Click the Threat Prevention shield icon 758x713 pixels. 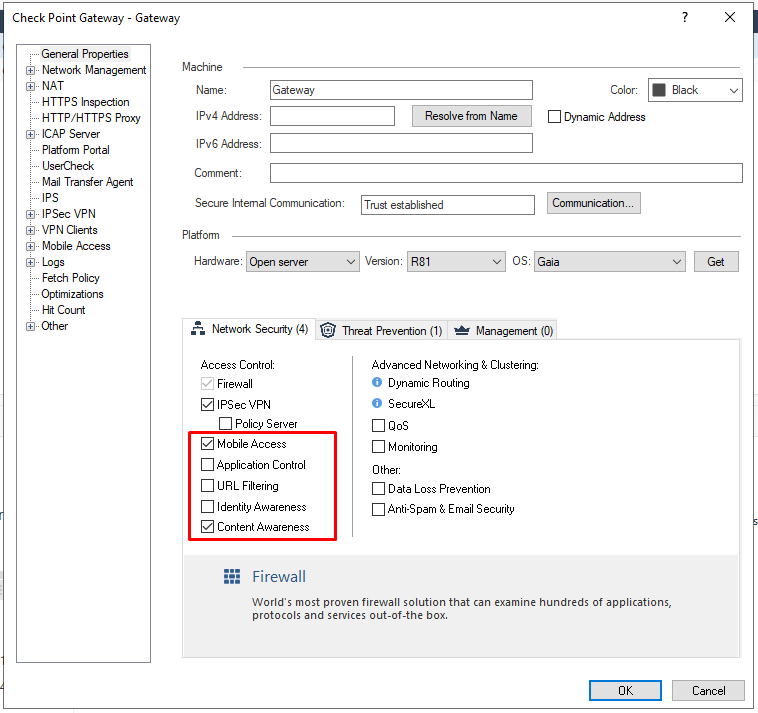coord(328,330)
